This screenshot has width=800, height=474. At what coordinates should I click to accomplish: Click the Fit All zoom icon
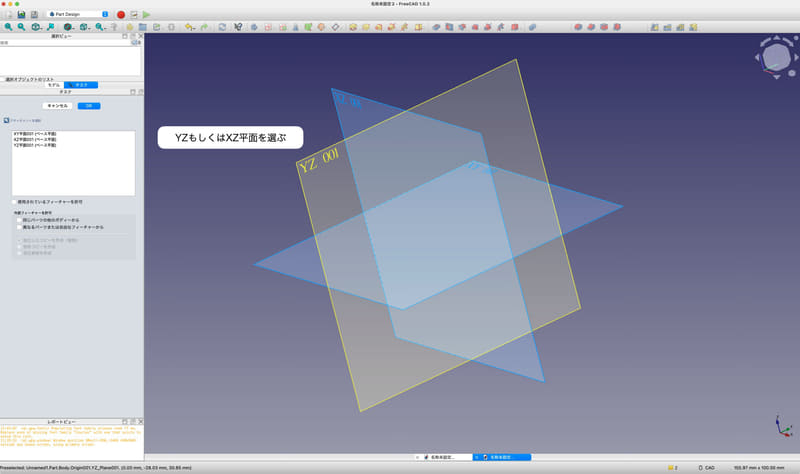tap(8, 27)
